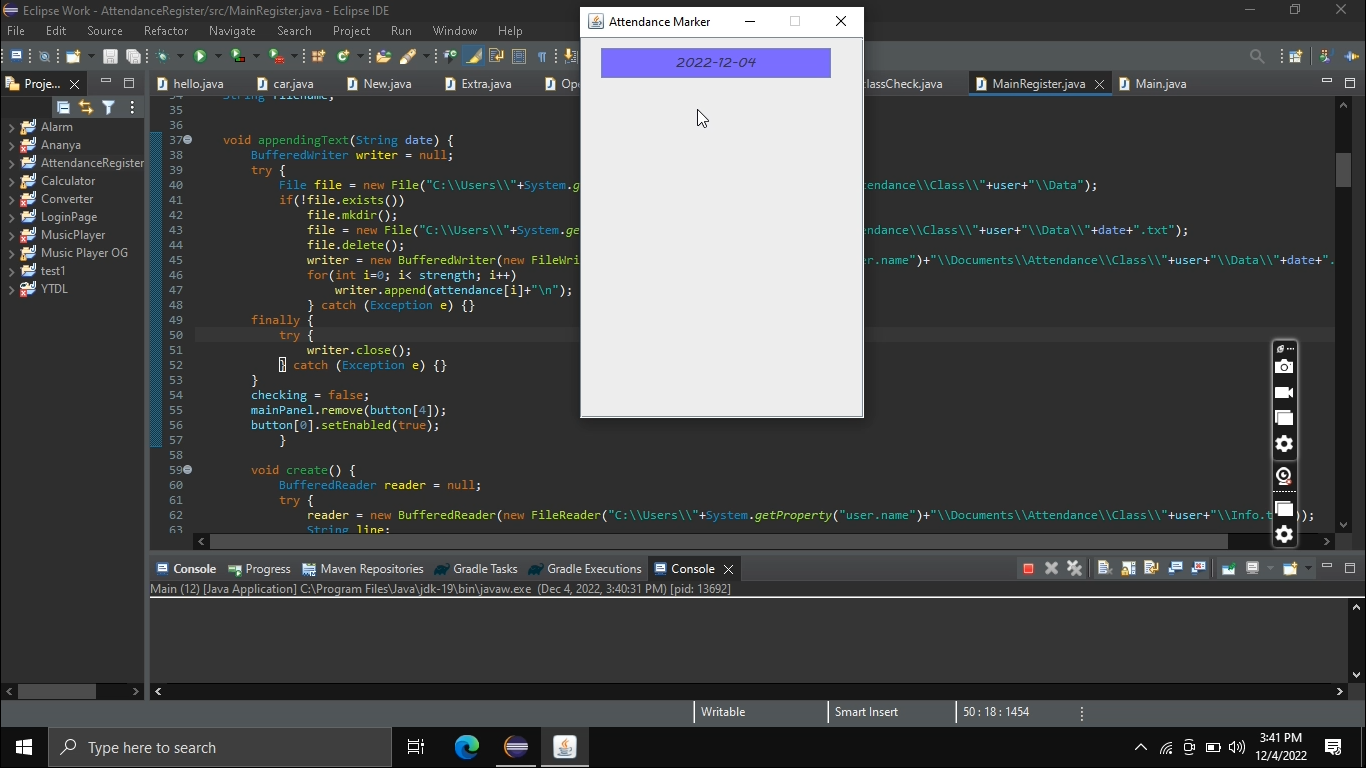Switch to the MainRegister.java editor tab
This screenshot has height=768, width=1366.
[x=1037, y=84]
